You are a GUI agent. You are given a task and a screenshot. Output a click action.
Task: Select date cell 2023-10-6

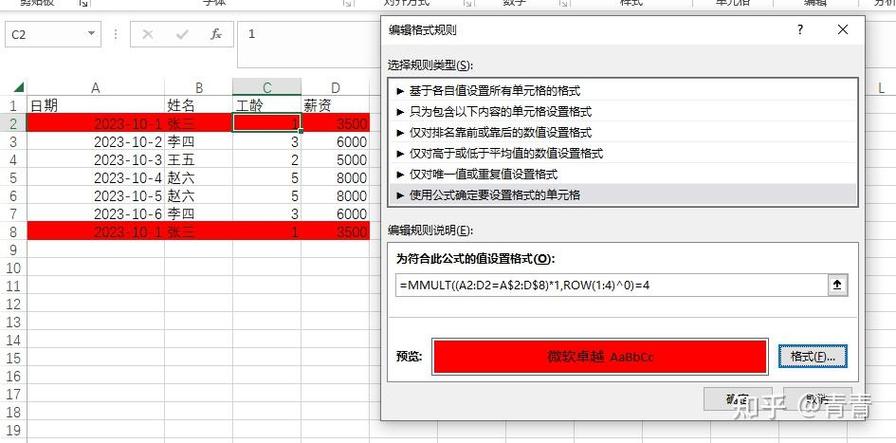pos(95,214)
